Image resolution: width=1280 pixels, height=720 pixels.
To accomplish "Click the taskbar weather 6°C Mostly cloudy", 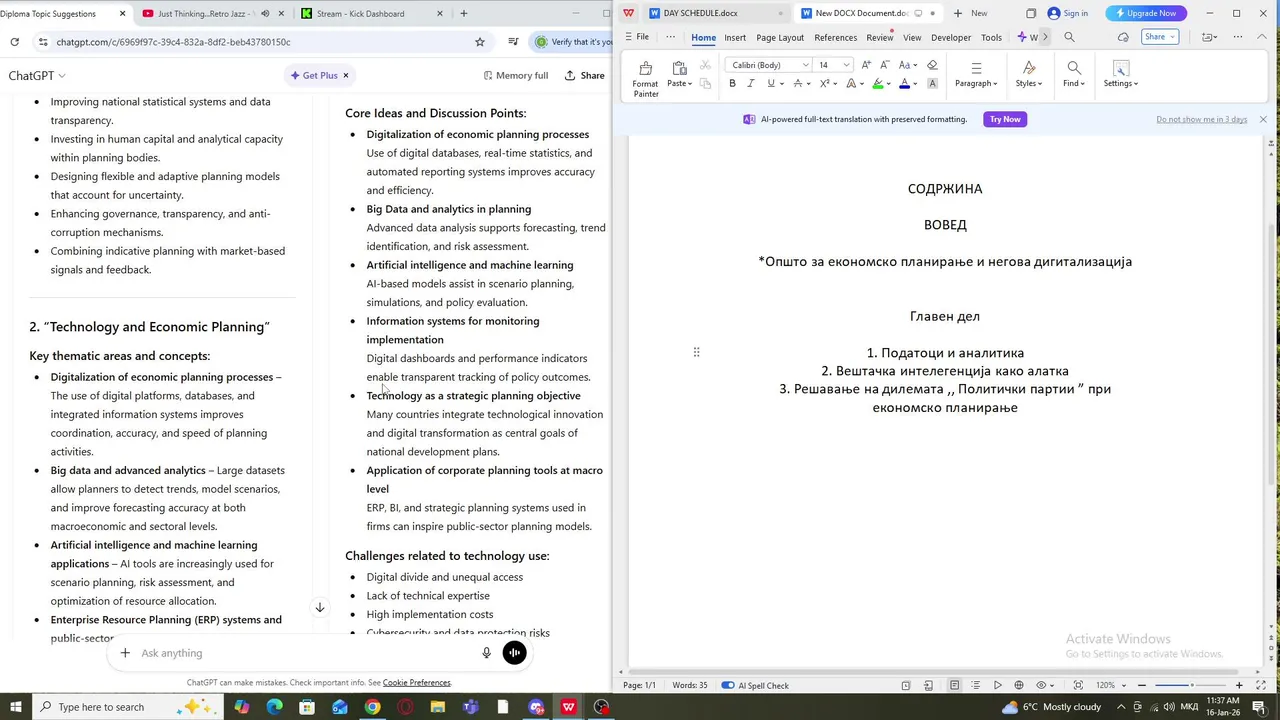I will [1051, 707].
